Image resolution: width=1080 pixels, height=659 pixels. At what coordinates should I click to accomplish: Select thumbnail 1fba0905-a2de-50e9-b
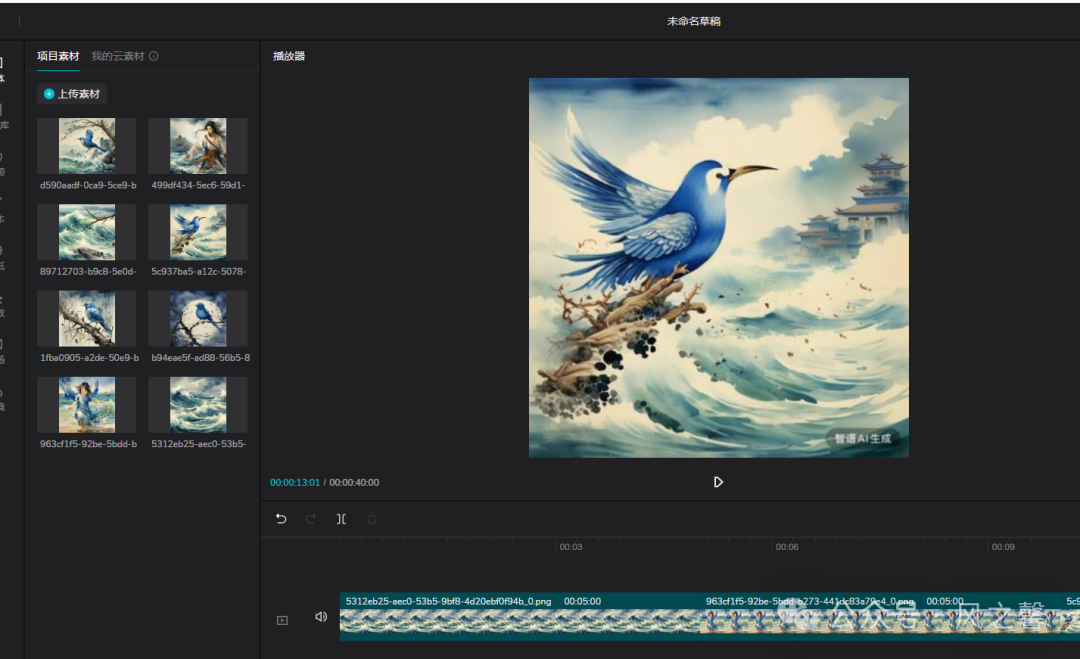coord(87,318)
